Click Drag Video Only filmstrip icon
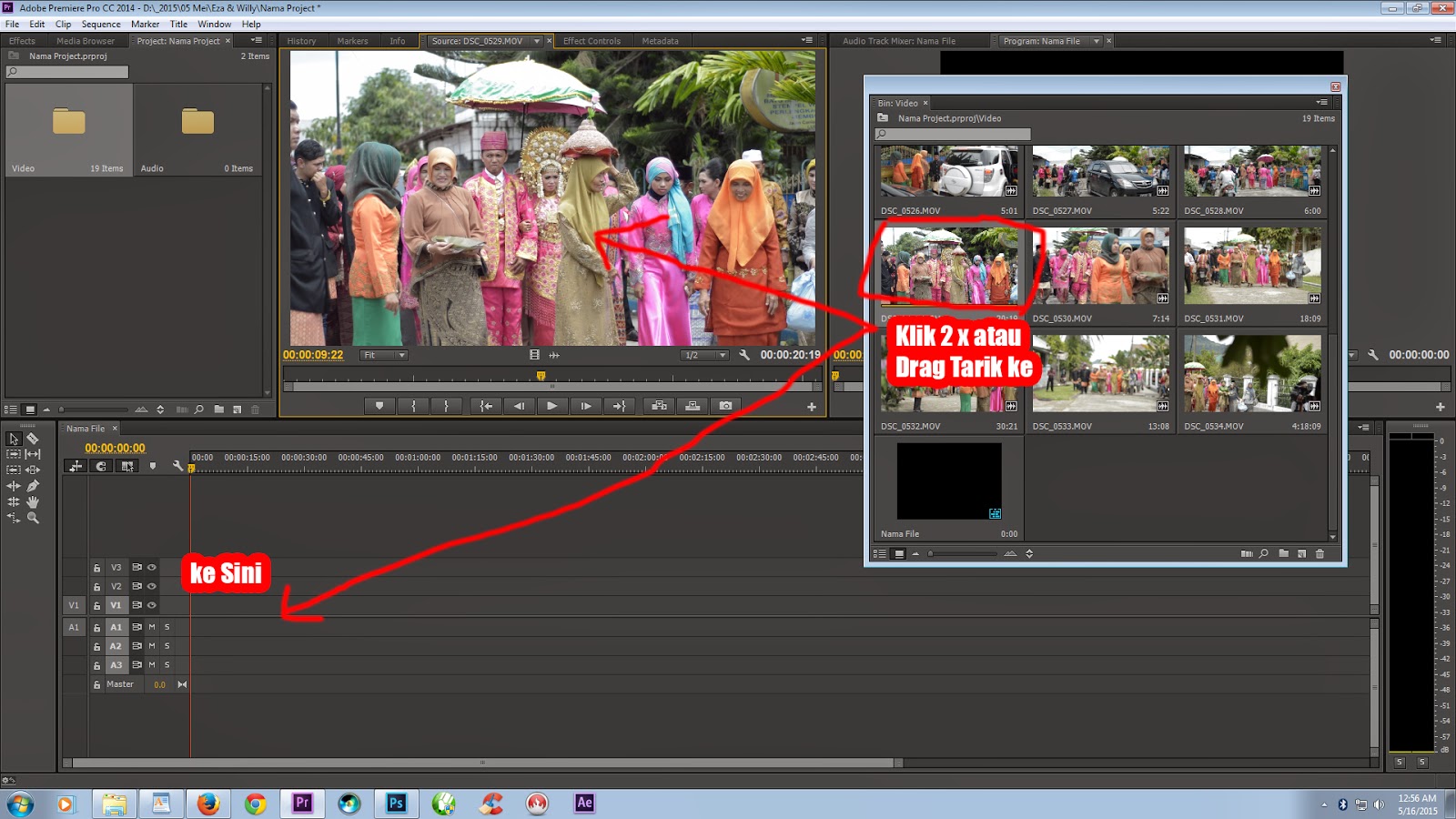Image resolution: width=1456 pixels, height=819 pixels. pyautogui.click(x=534, y=355)
